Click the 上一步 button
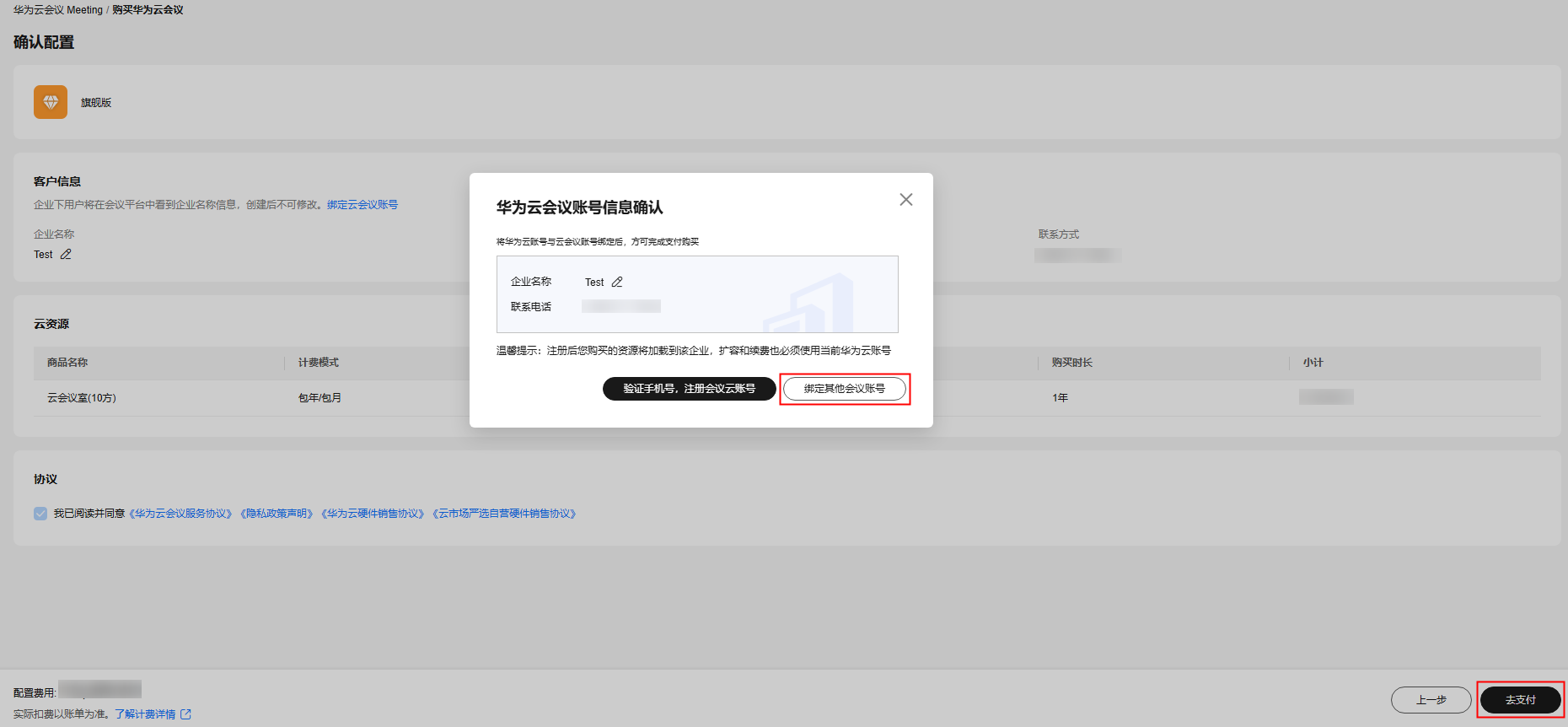 coord(1431,700)
